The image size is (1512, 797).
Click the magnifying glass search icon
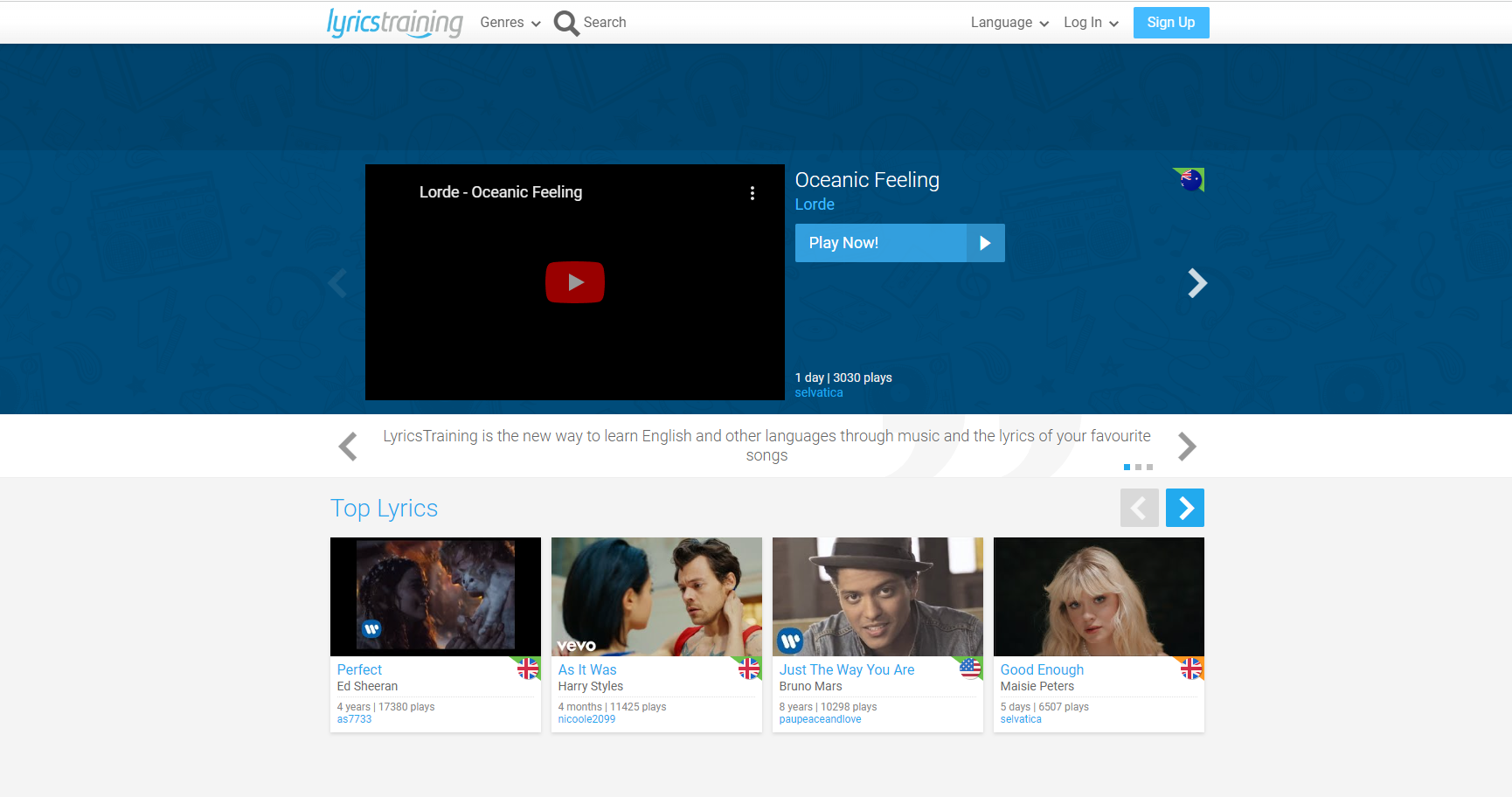point(566,23)
